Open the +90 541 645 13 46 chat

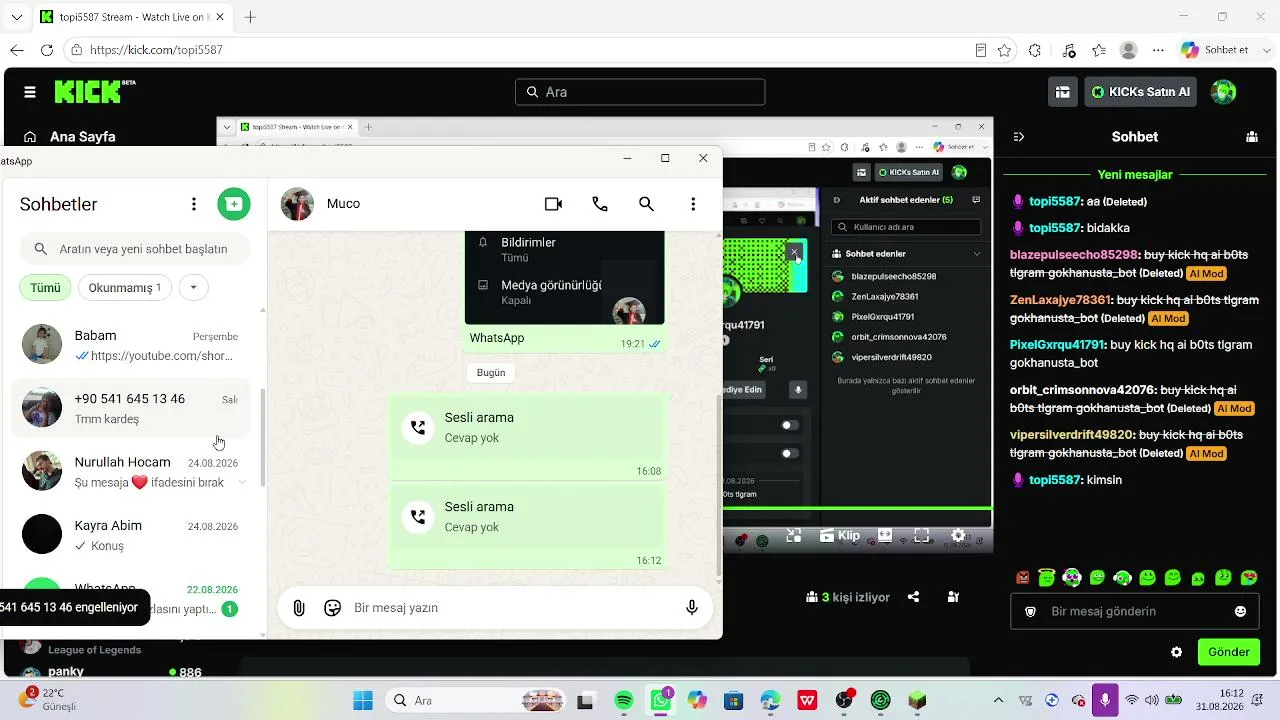[131, 408]
